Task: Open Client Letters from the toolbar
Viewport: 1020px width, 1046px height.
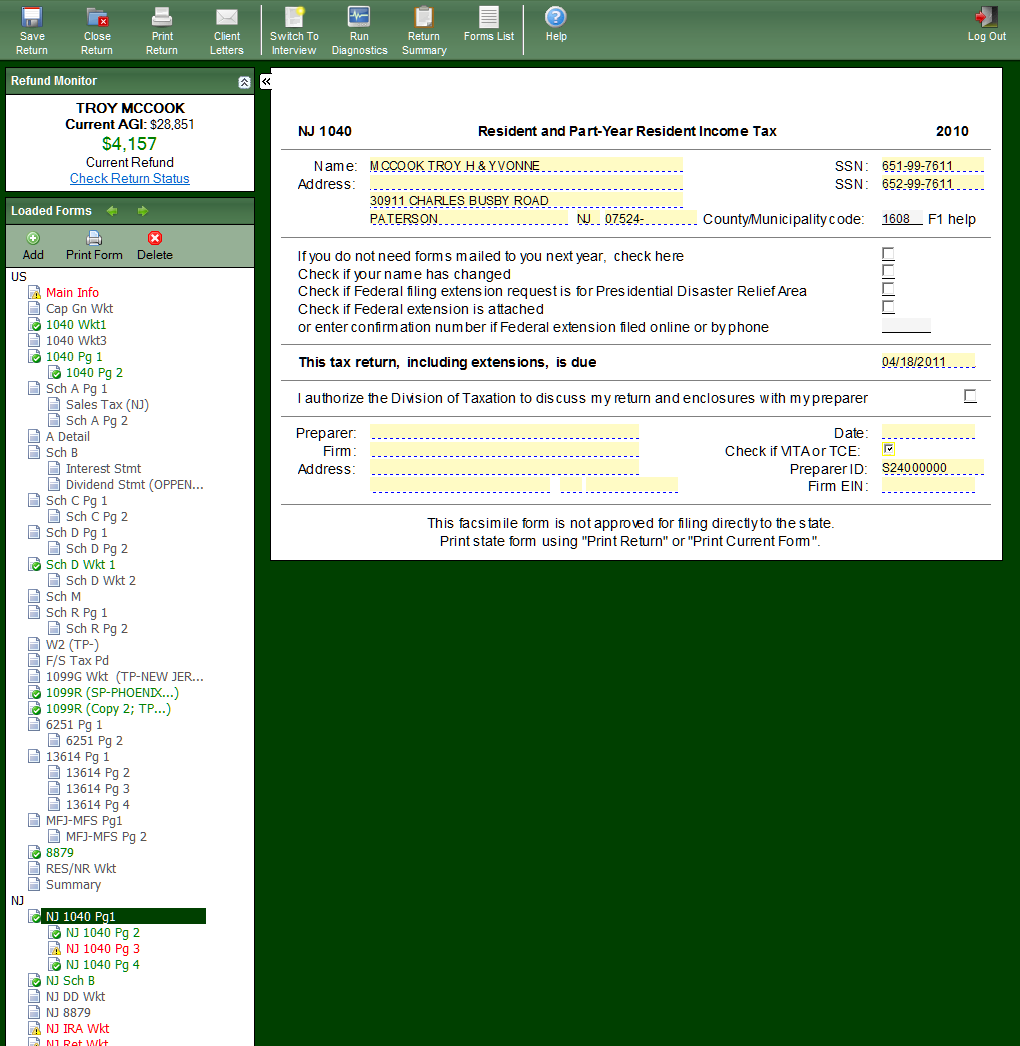Action: [227, 18]
